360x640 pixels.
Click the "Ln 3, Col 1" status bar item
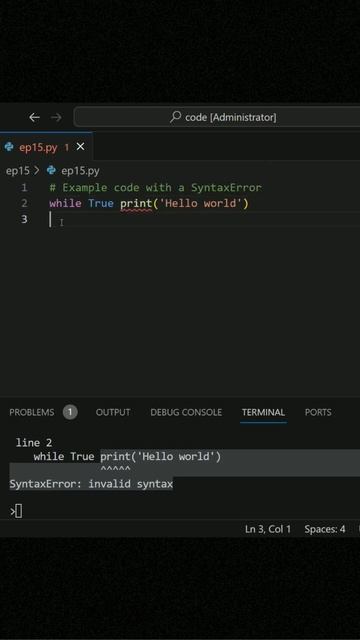268,529
